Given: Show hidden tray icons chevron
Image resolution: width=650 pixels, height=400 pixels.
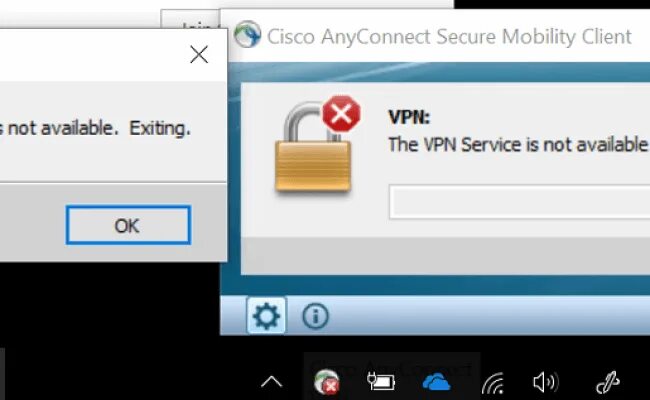Looking at the screenshot, I should [x=271, y=381].
